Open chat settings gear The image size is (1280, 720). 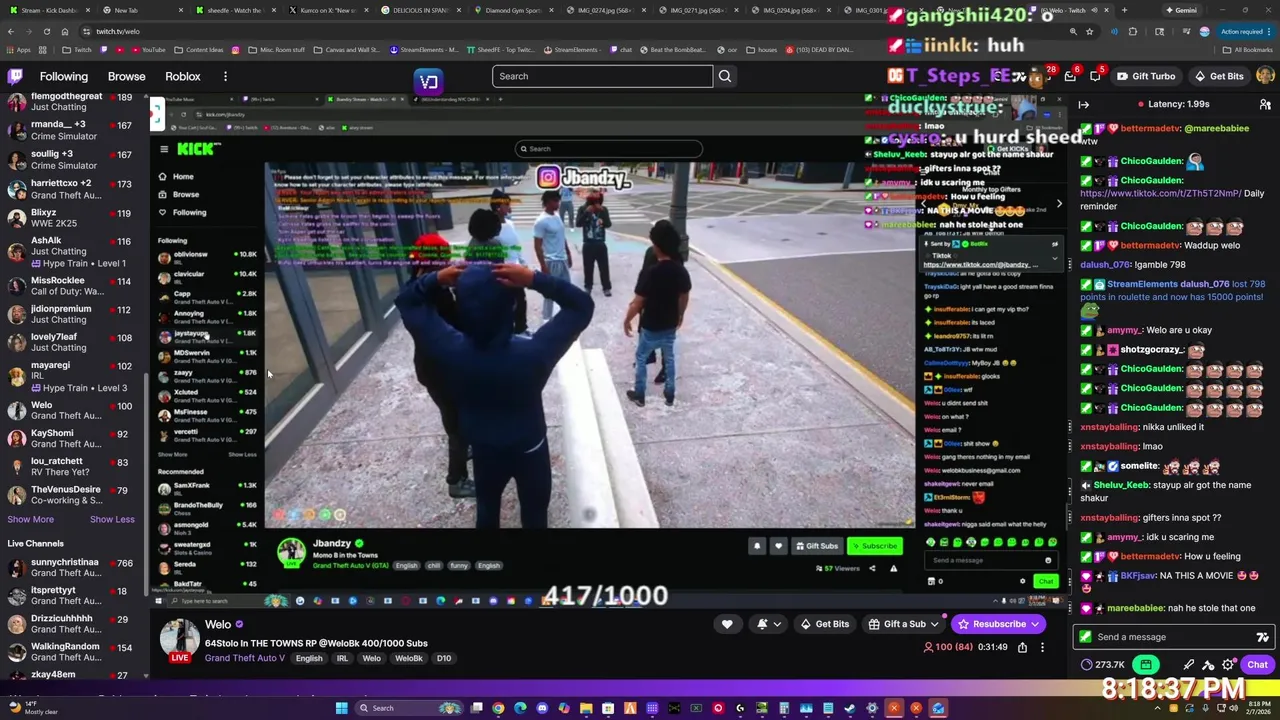pyautogui.click(x=1229, y=665)
